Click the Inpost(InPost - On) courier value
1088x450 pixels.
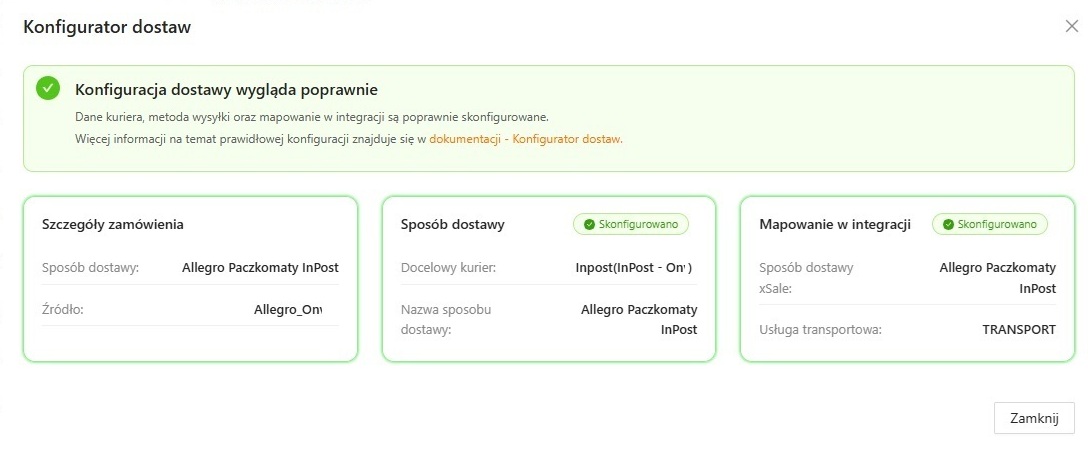[634, 268]
